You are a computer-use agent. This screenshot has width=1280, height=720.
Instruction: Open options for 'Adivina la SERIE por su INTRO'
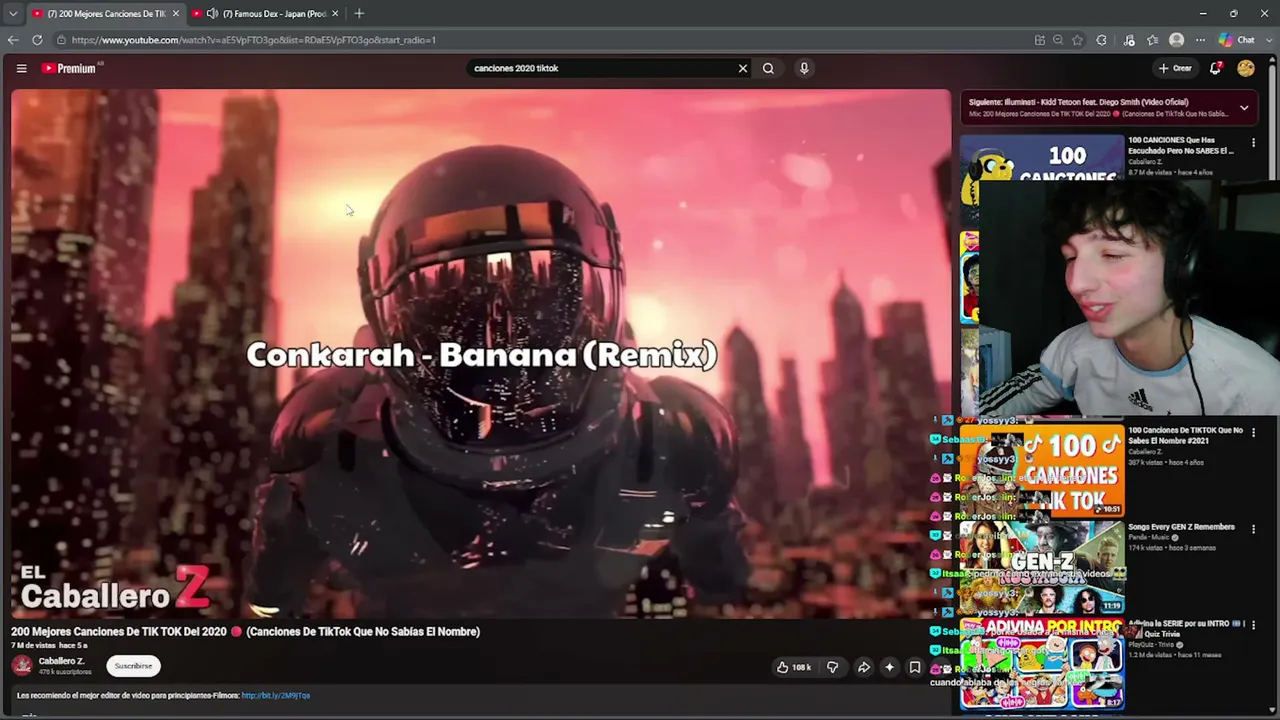pos(1253,626)
